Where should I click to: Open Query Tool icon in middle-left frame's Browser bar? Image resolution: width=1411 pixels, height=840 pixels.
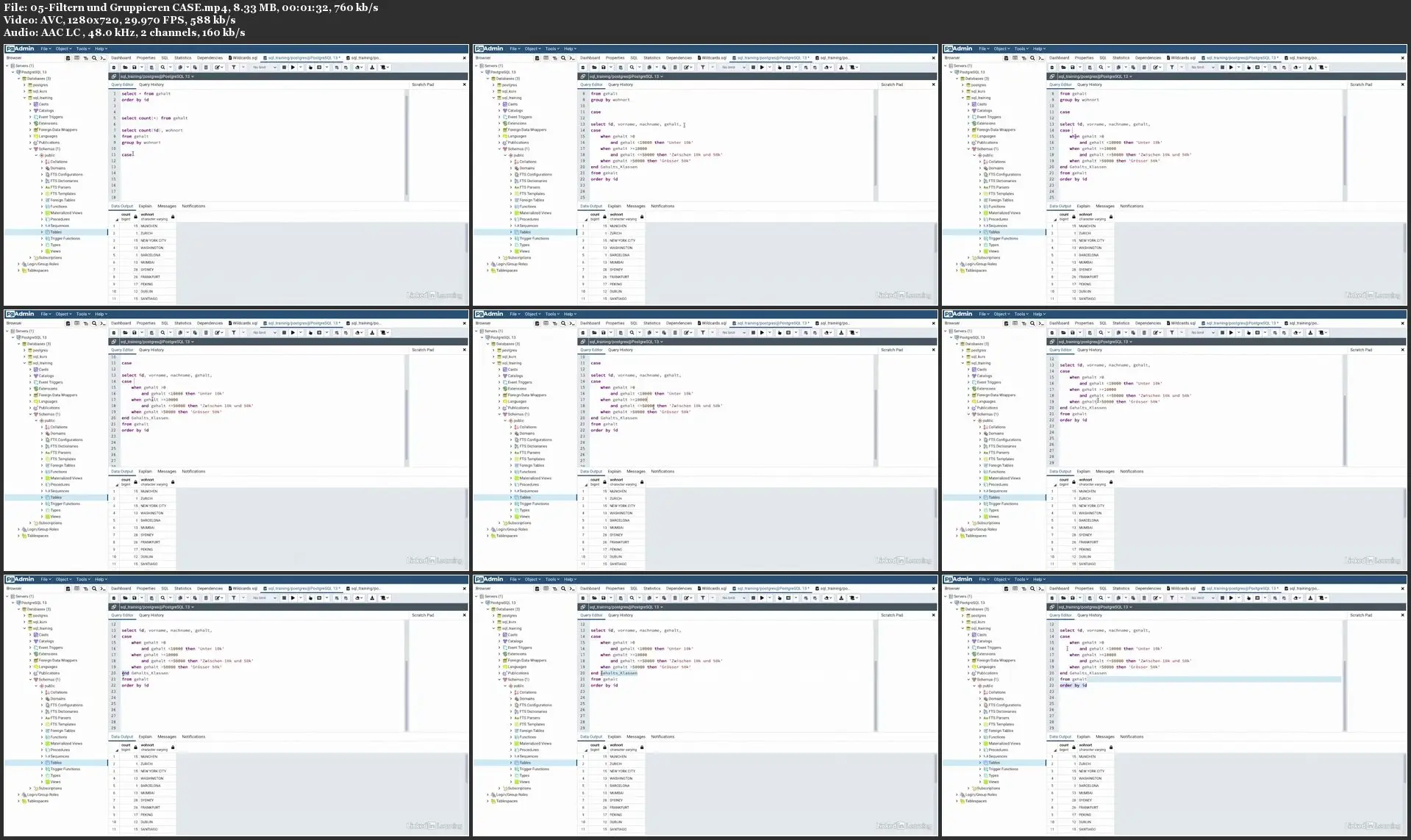coord(68,323)
